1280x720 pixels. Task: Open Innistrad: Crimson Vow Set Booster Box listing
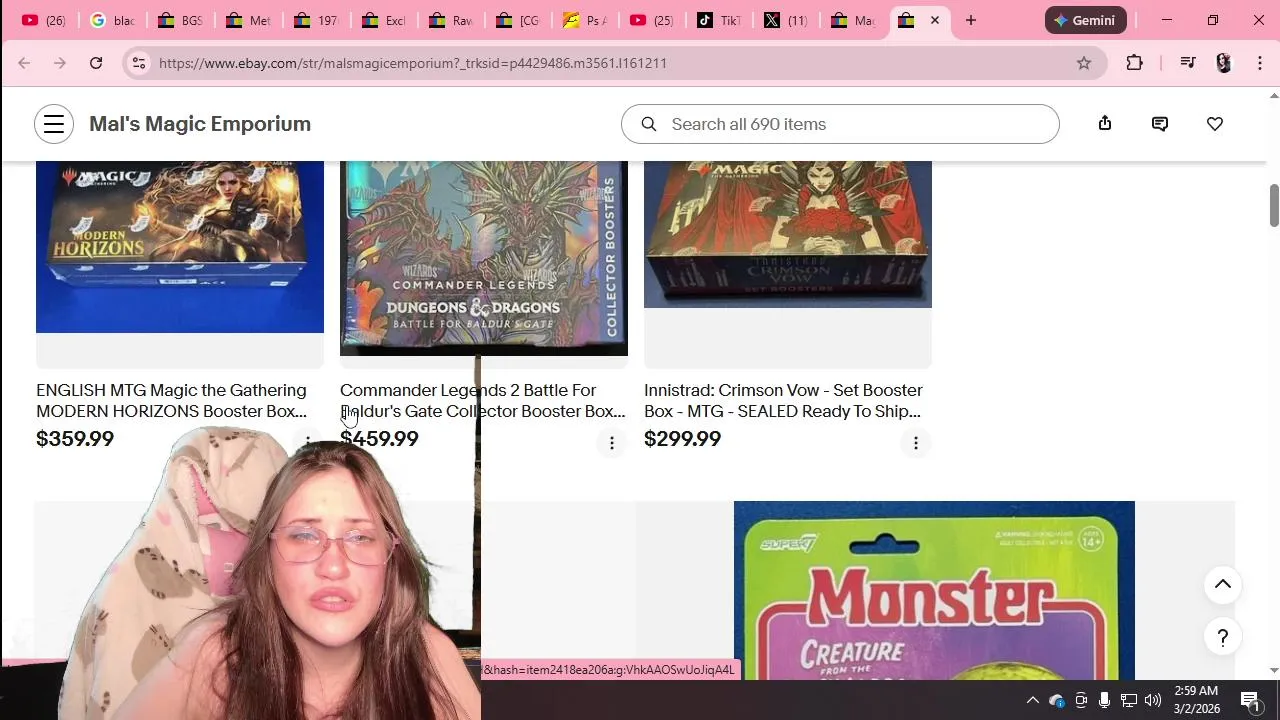coord(783,401)
